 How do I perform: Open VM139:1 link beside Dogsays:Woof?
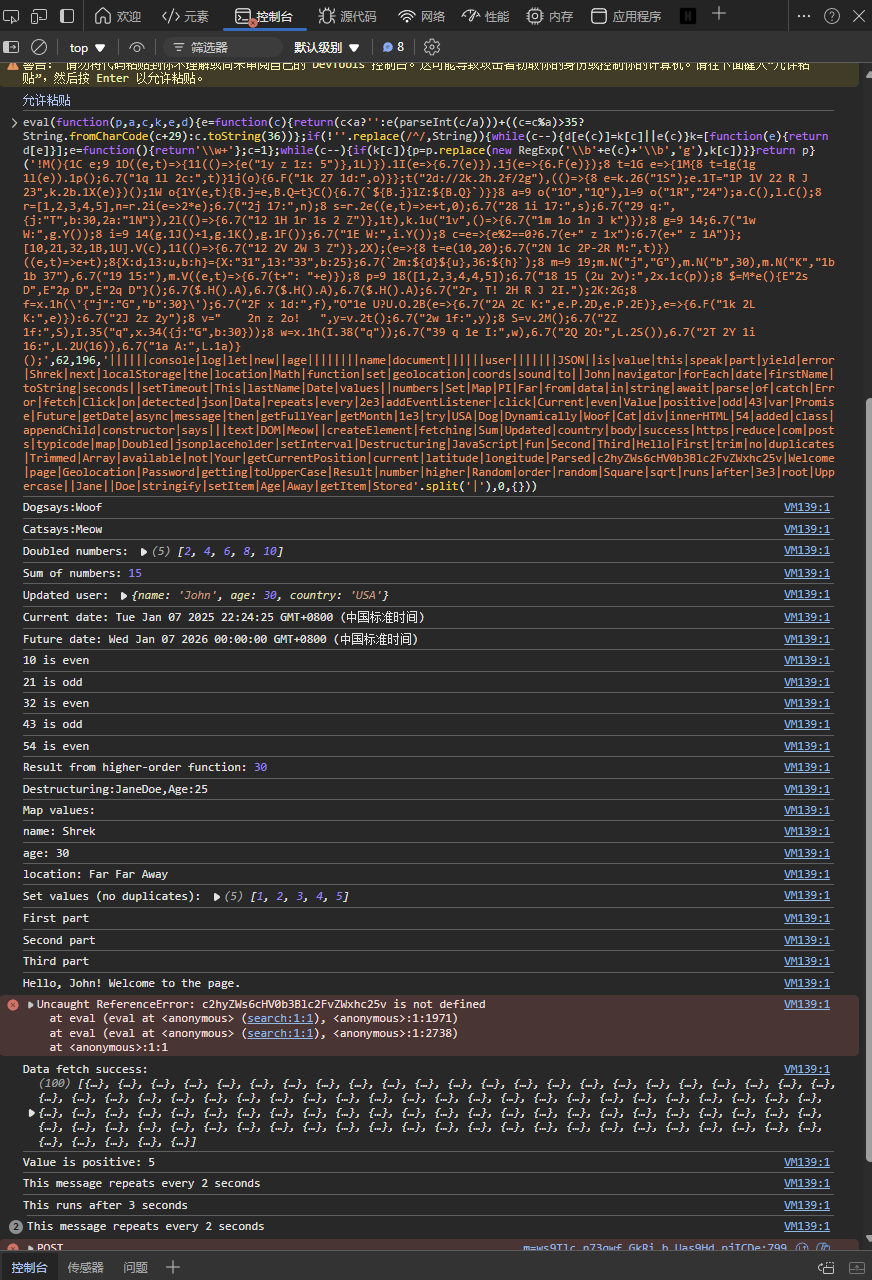tap(806, 508)
